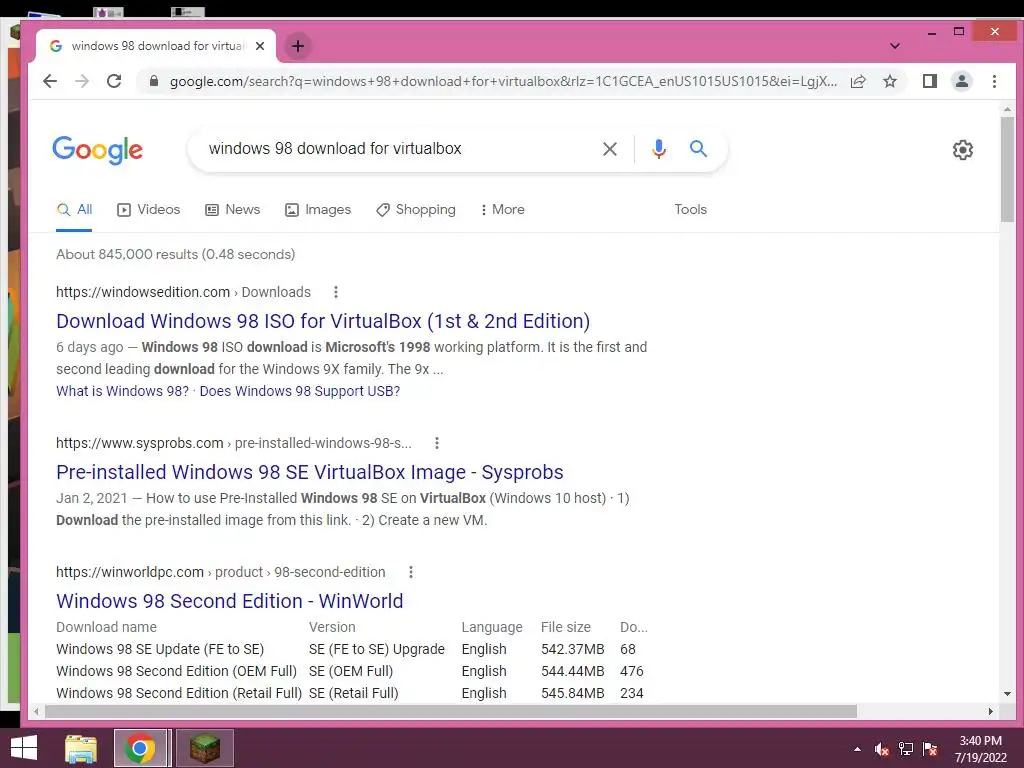Image resolution: width=1024 pixels, height=768 pixels.
Task: Open the Chrome three-dot menu
Action: [x=994, y=81]
